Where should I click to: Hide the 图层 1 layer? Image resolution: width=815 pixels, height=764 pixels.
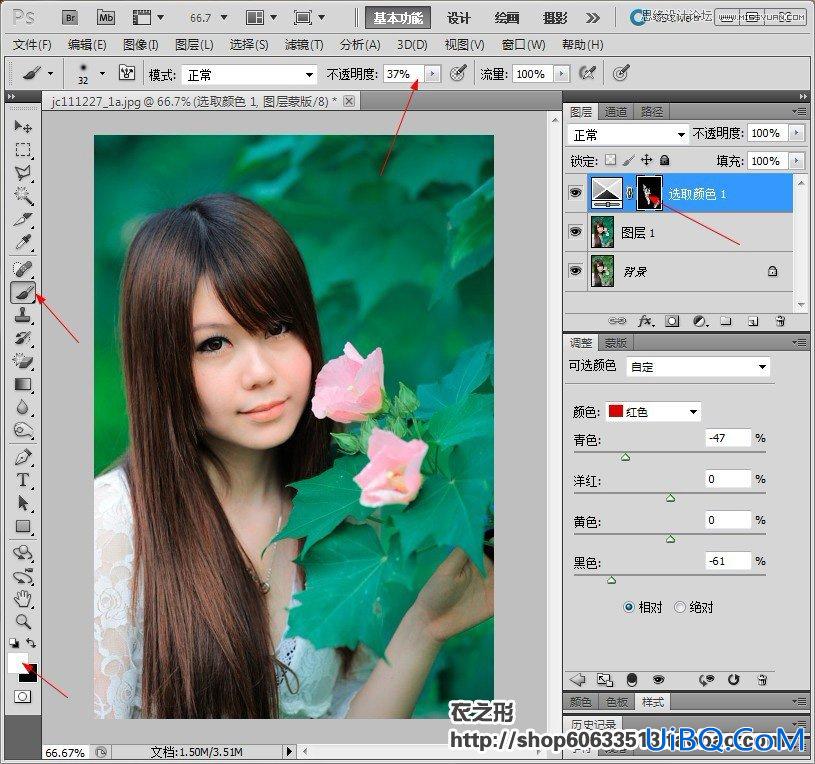575,232
